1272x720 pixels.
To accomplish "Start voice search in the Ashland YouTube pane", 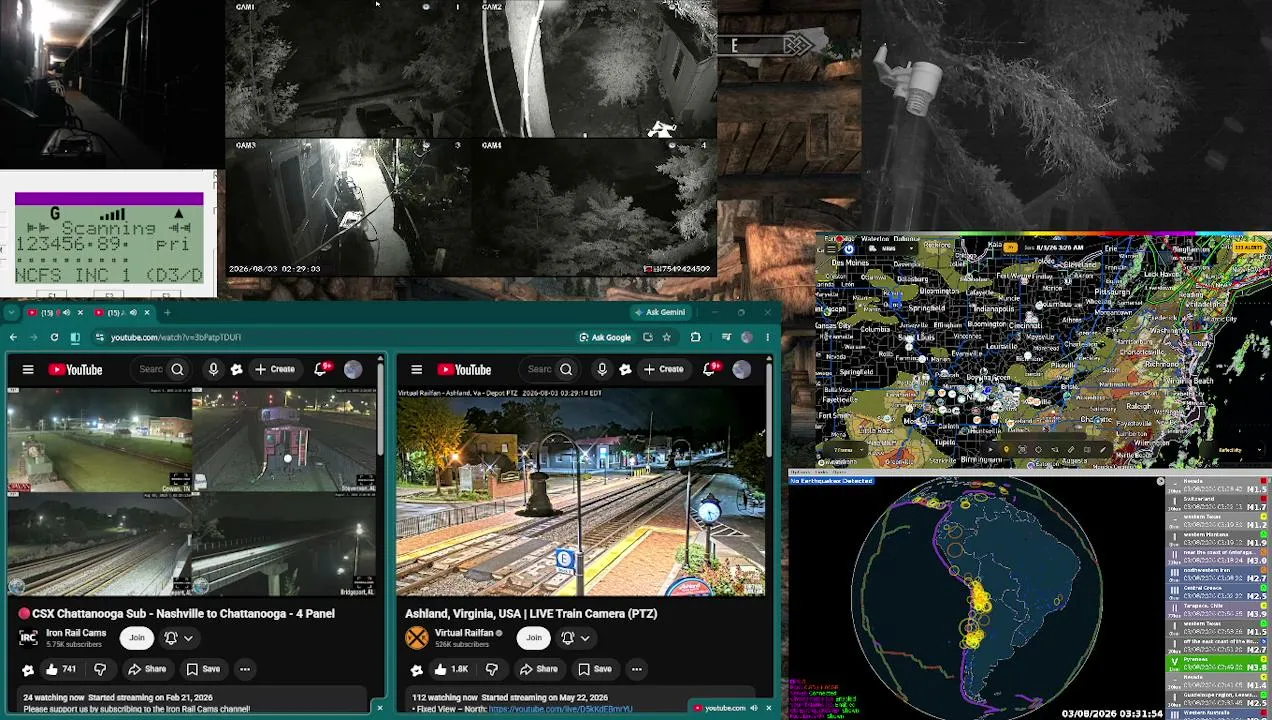I will tap(602, 370).
